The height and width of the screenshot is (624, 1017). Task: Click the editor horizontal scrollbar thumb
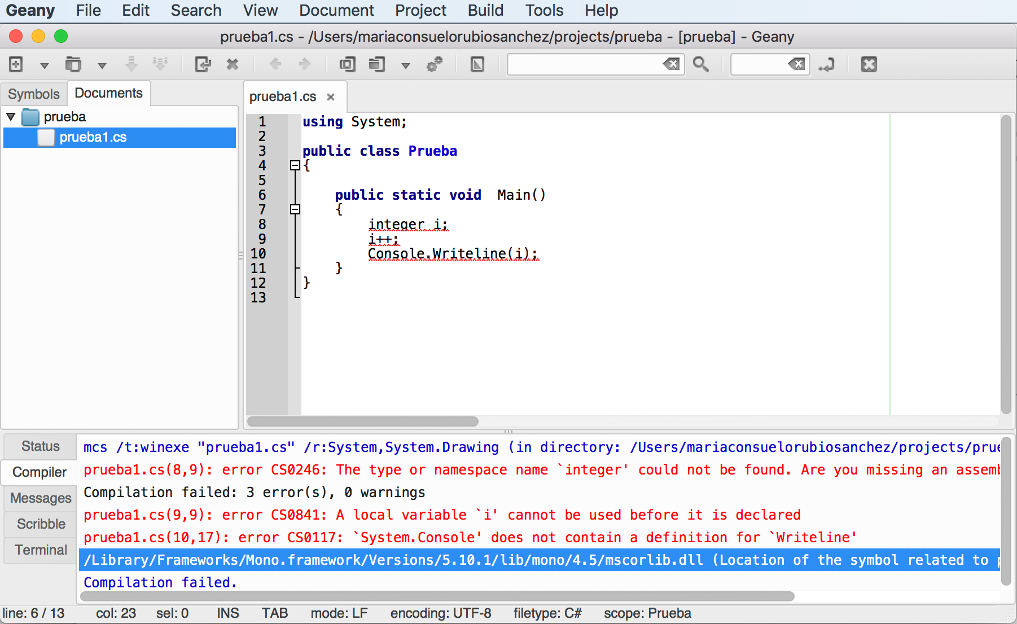point(363,421)
